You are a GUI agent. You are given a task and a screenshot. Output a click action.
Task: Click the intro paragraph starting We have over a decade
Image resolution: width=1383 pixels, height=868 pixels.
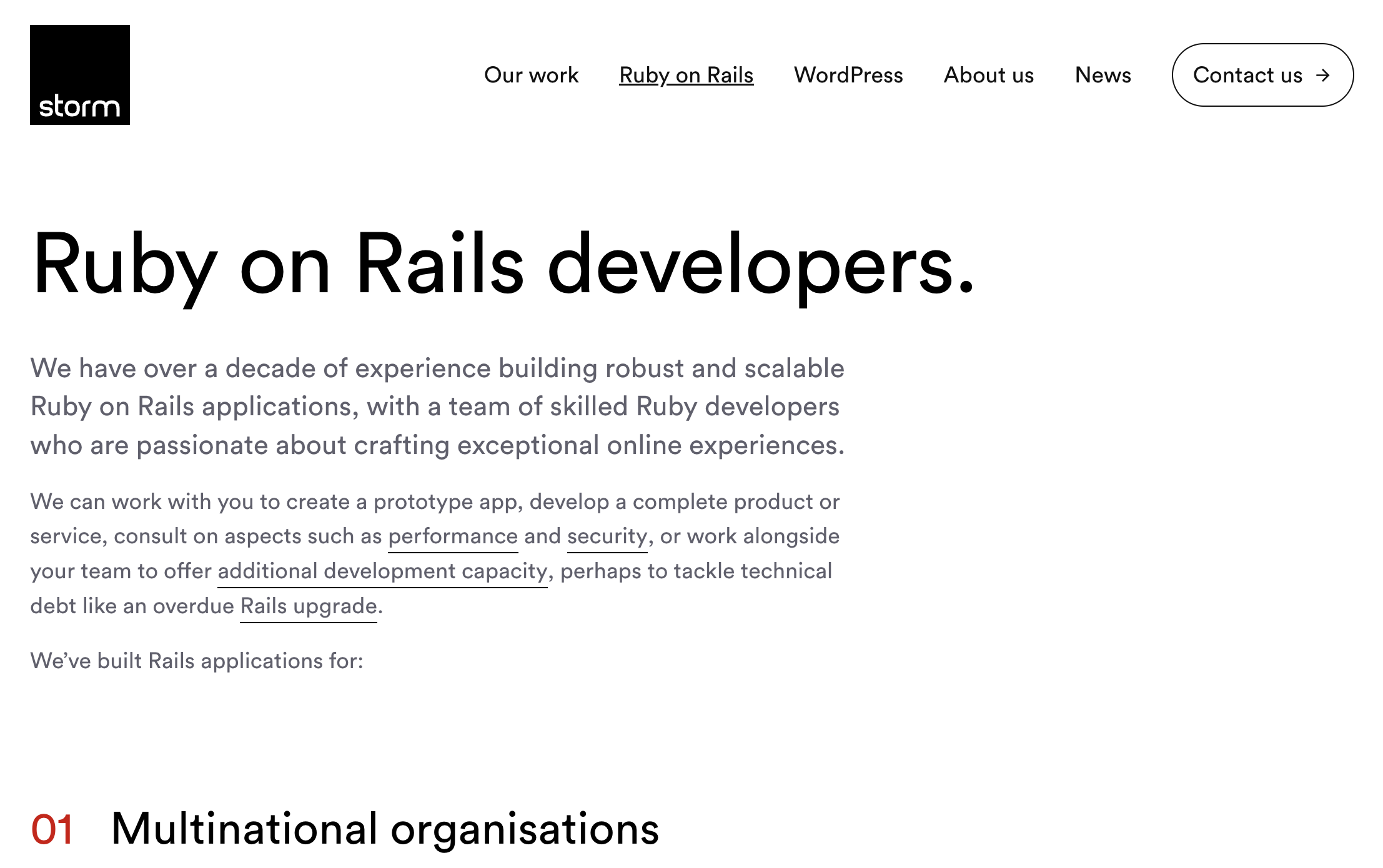tap(437, 407)
